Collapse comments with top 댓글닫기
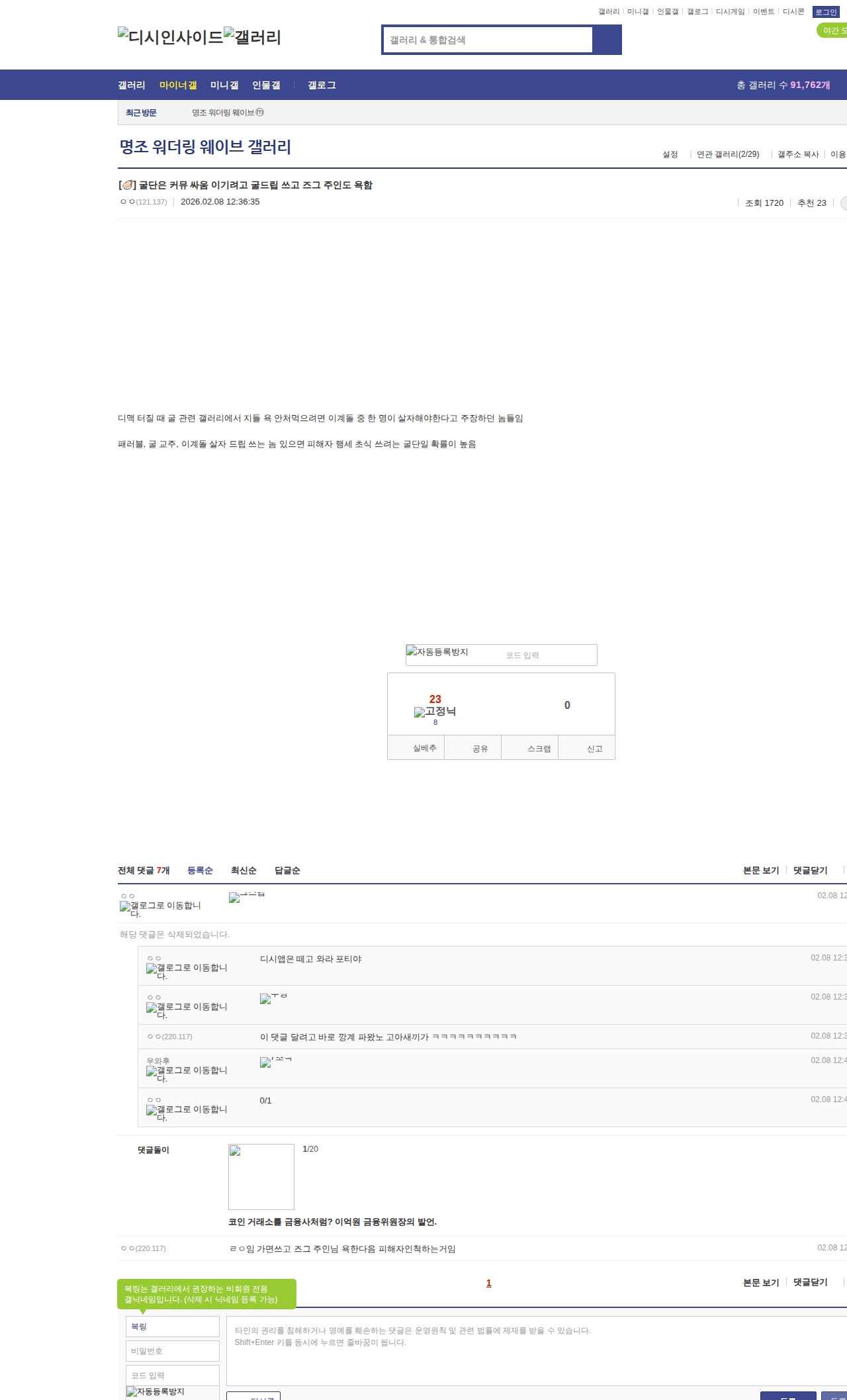847x1400 pixels. click(x=810, y=870)
